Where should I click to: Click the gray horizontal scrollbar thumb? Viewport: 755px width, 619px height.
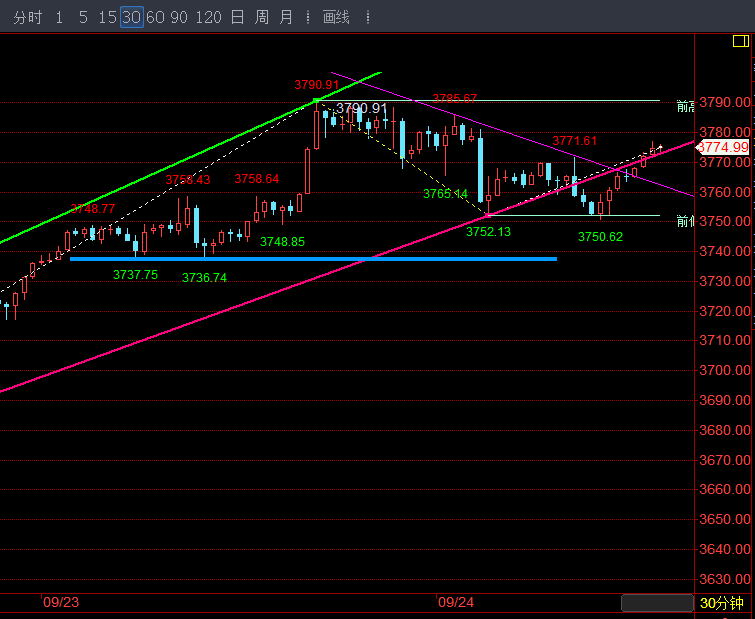656,603
